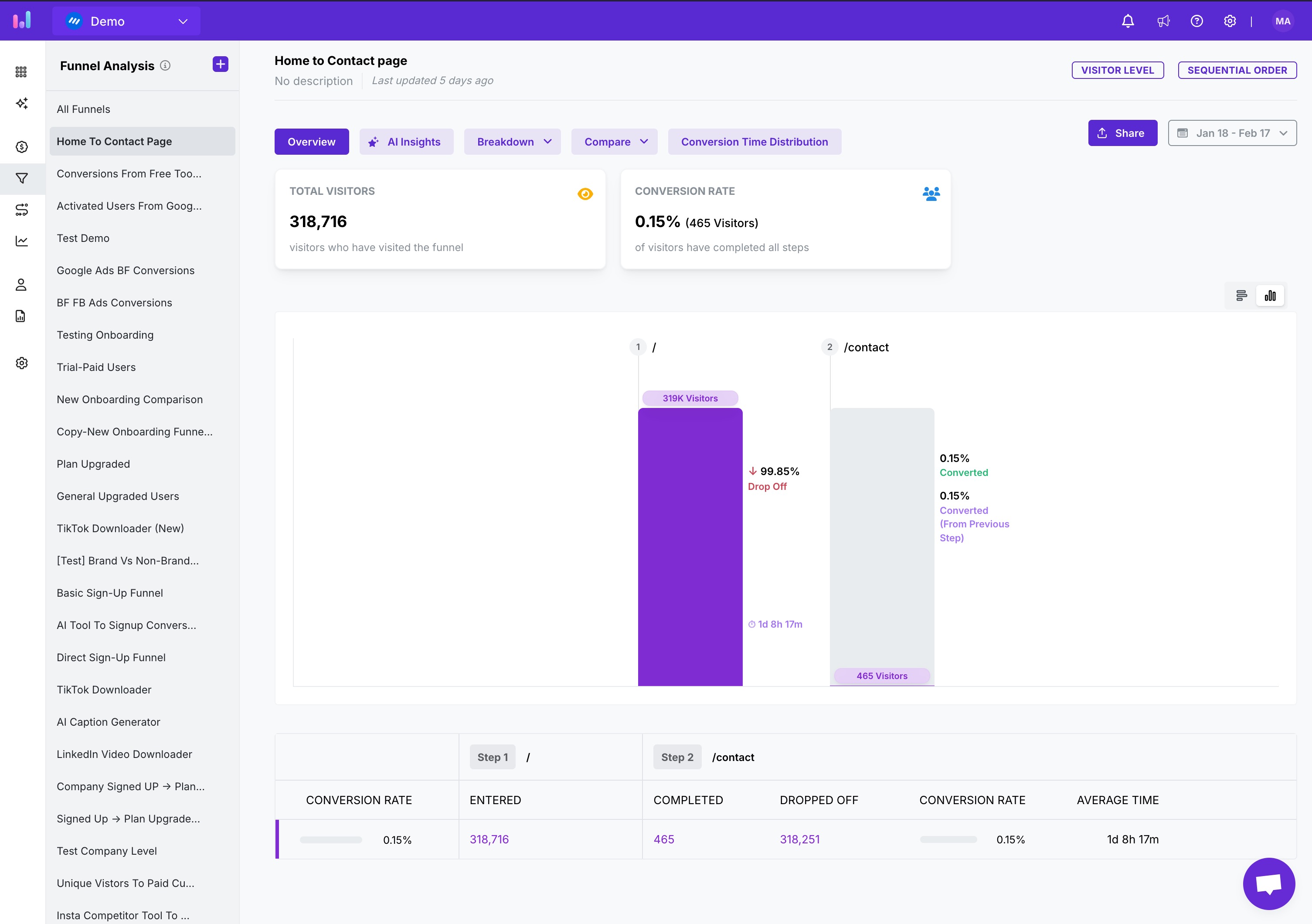
Task: Open the funnel icon in left sidebar
Action: [x=22, y=178]
